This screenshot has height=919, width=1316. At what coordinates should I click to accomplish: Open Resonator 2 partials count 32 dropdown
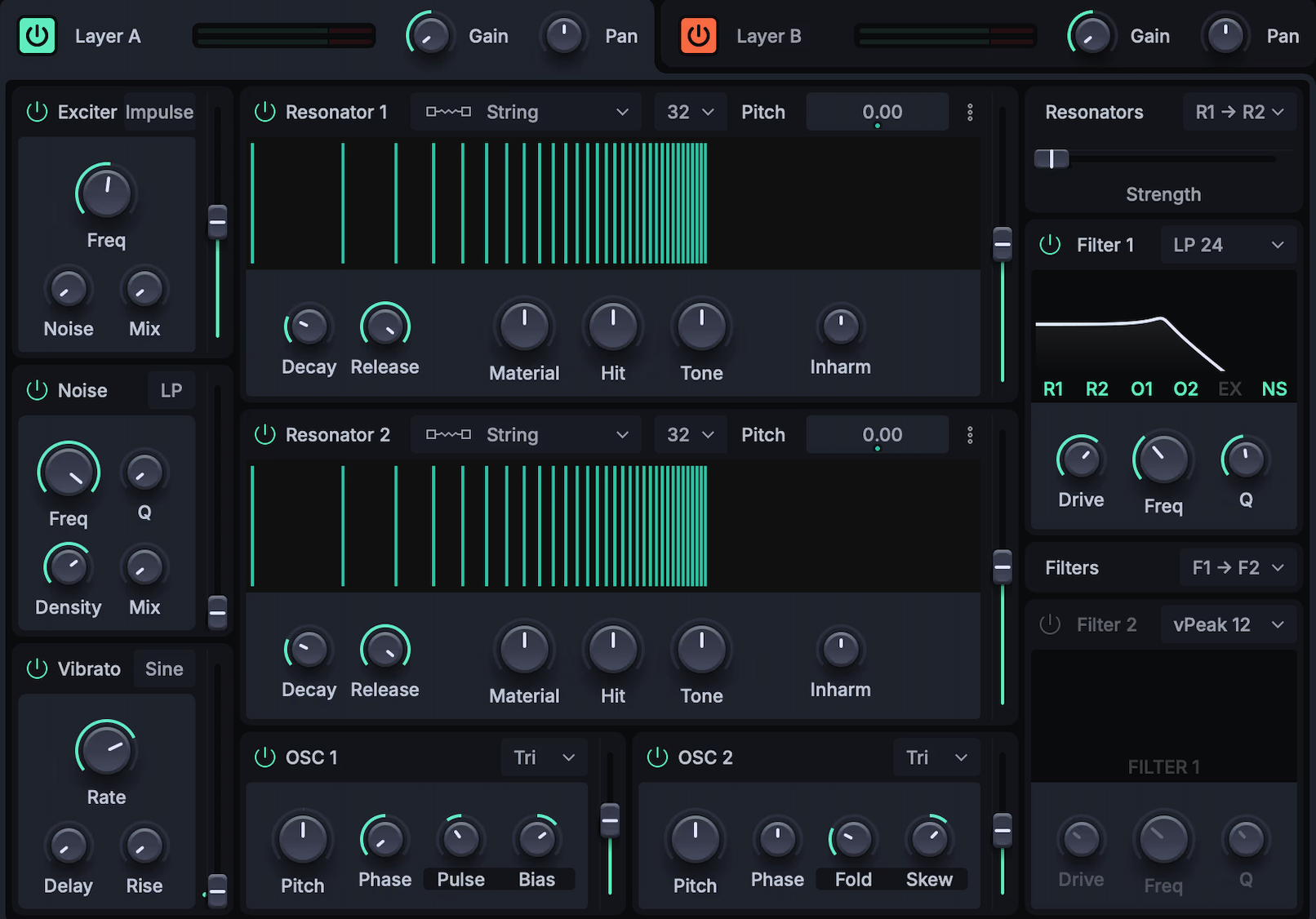pyautogui.click(x=690, y=435)
